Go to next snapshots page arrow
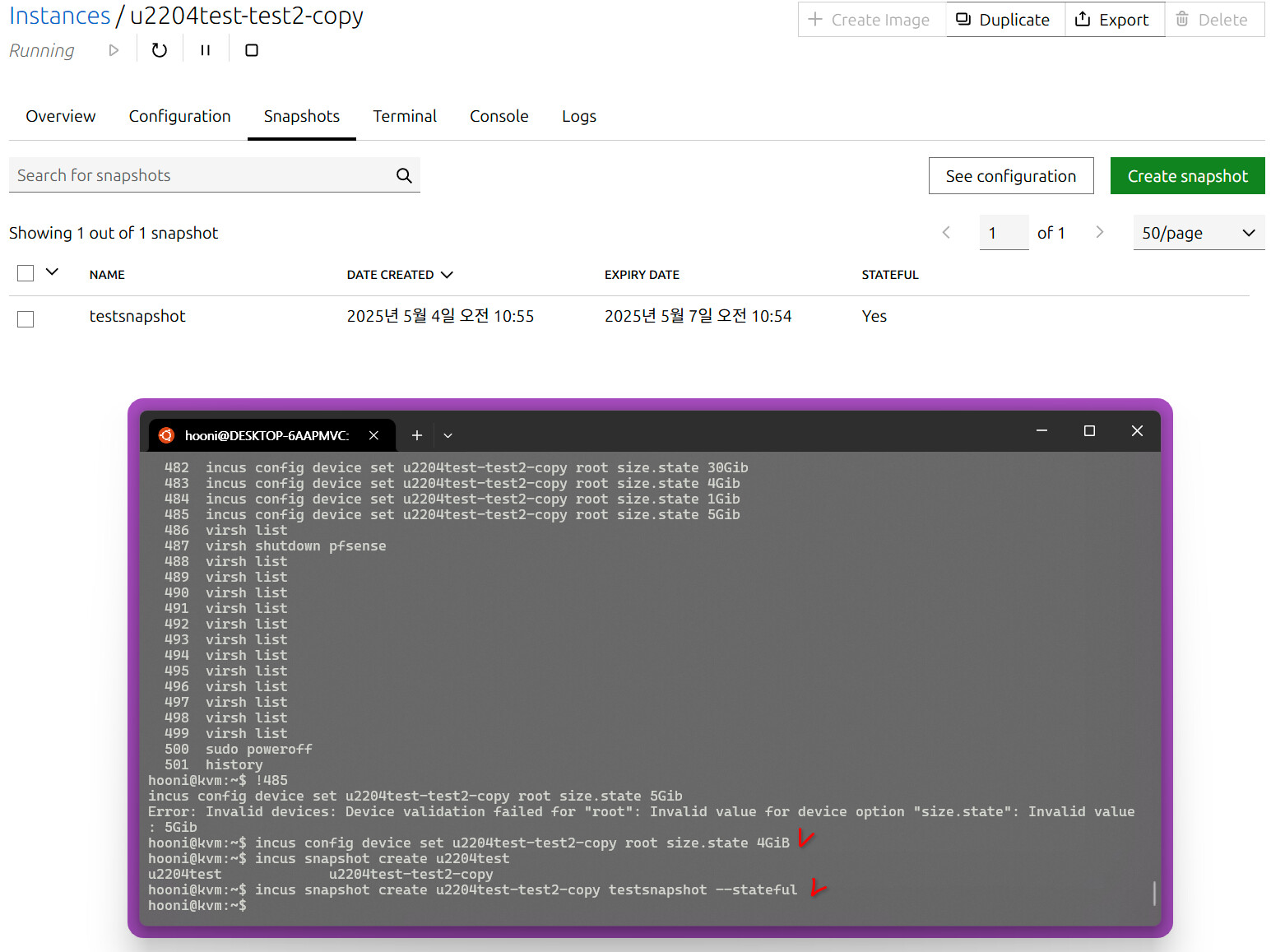1271x952 pixels. [x=1099, y=233]
